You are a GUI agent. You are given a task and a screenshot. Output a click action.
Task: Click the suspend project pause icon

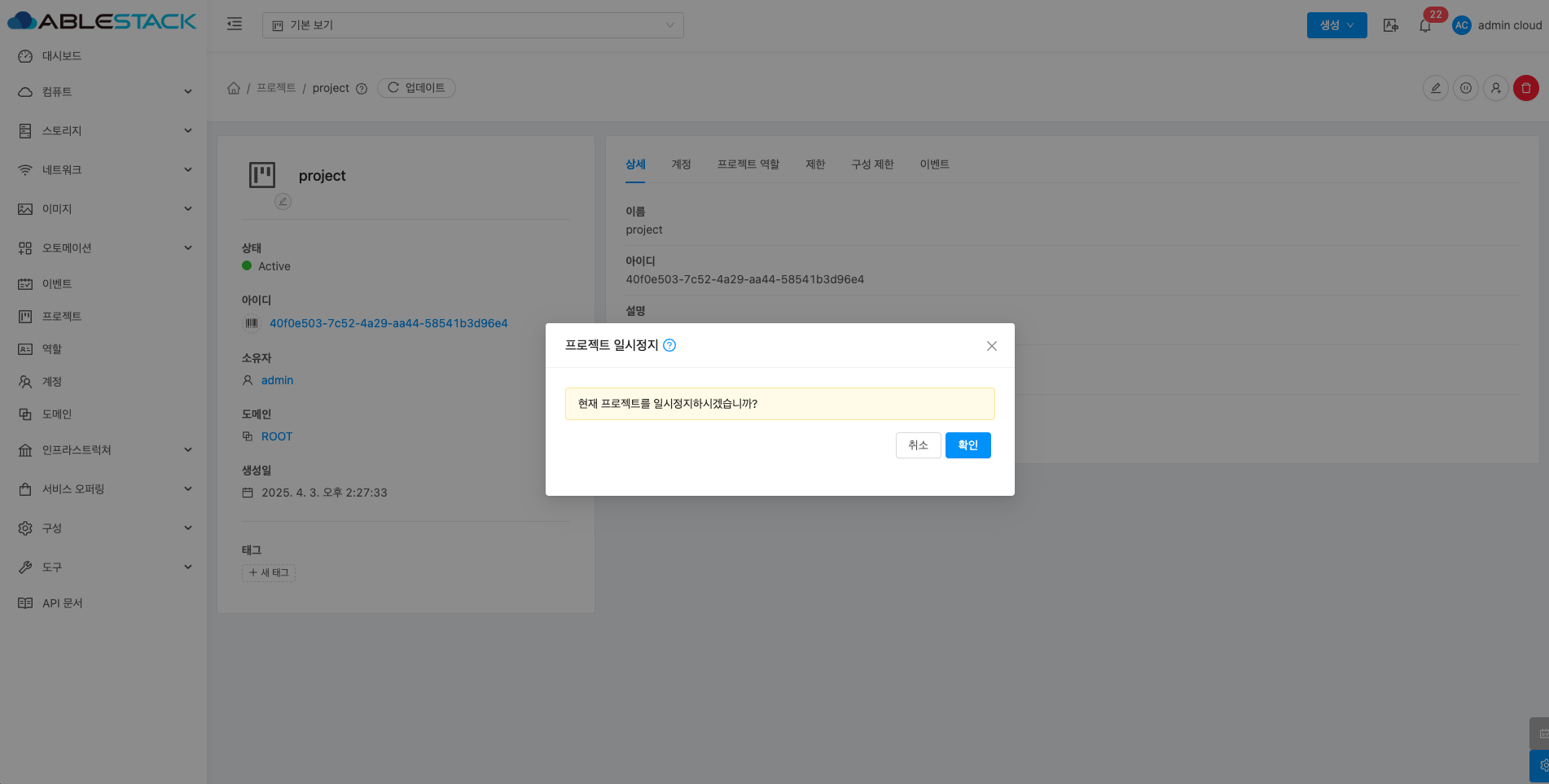[x=1465, y=88]
